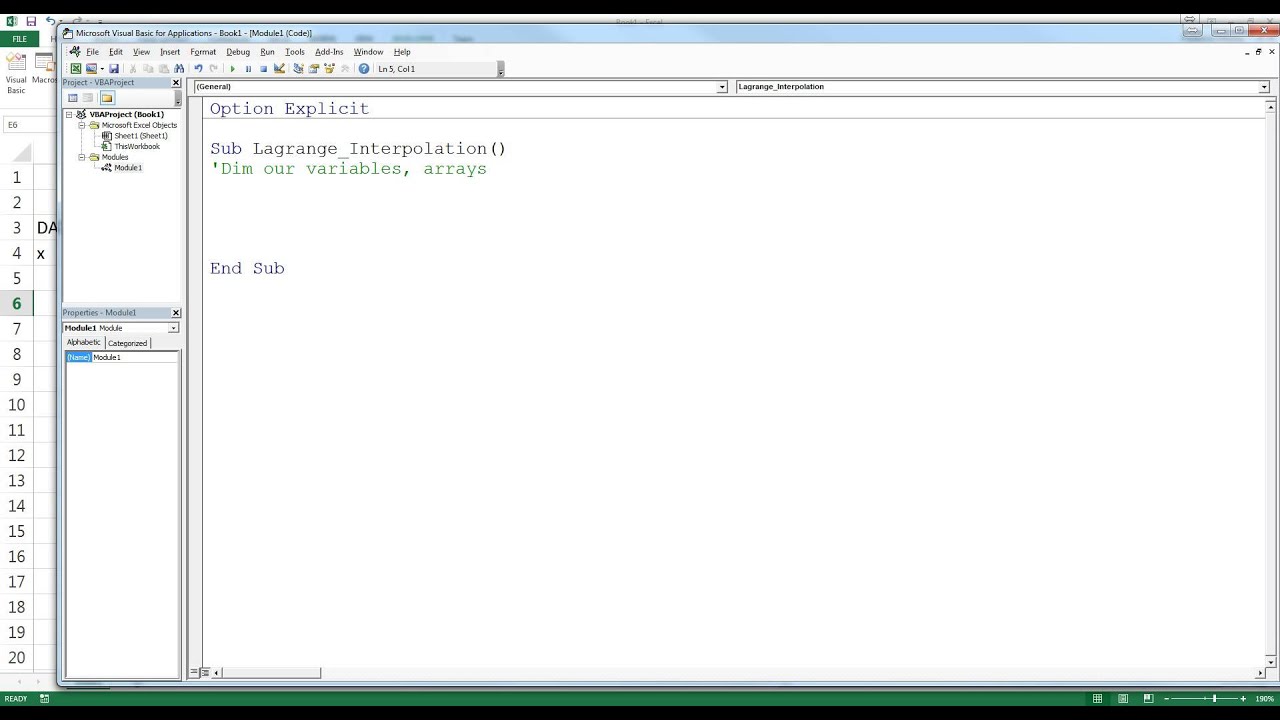Click the Redo arrow icon

tap(213, 69)
